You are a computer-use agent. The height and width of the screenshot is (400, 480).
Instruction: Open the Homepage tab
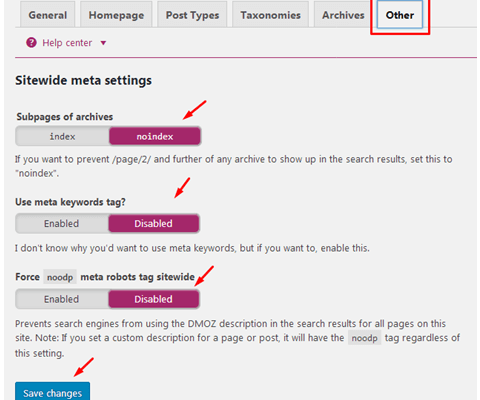[x=116, y=15]
